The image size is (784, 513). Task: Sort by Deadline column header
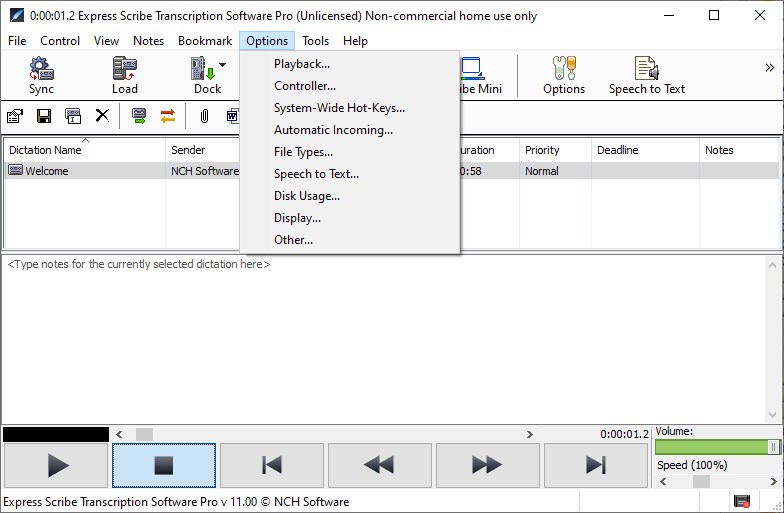pyautogui.click(x=646, y=150)
